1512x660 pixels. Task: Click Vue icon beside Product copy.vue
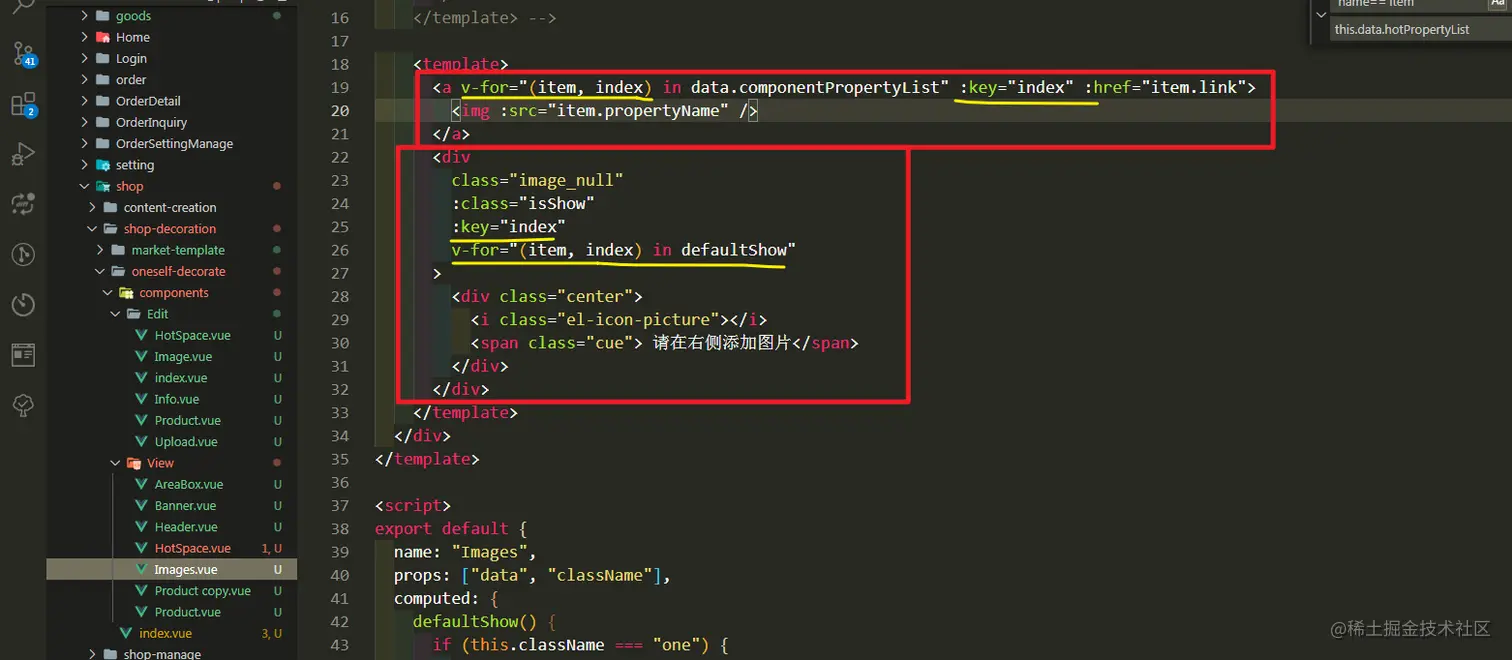(141, 591)
